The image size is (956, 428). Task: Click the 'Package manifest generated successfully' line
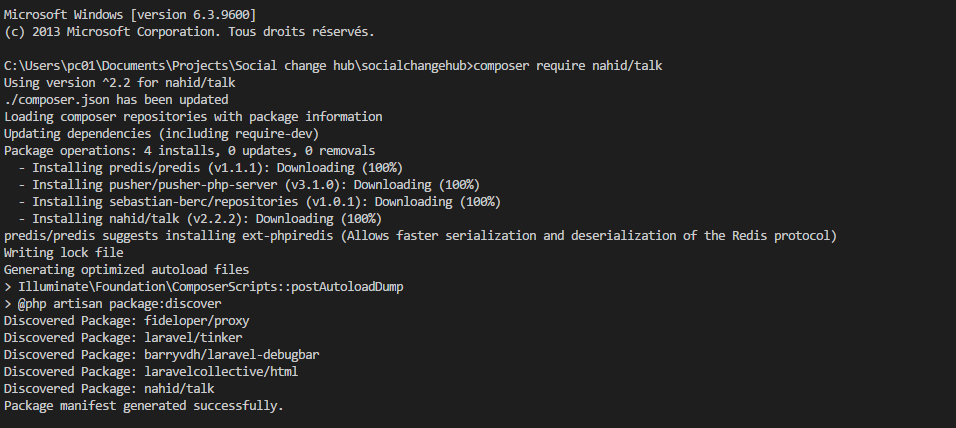[x=144, y=405]
